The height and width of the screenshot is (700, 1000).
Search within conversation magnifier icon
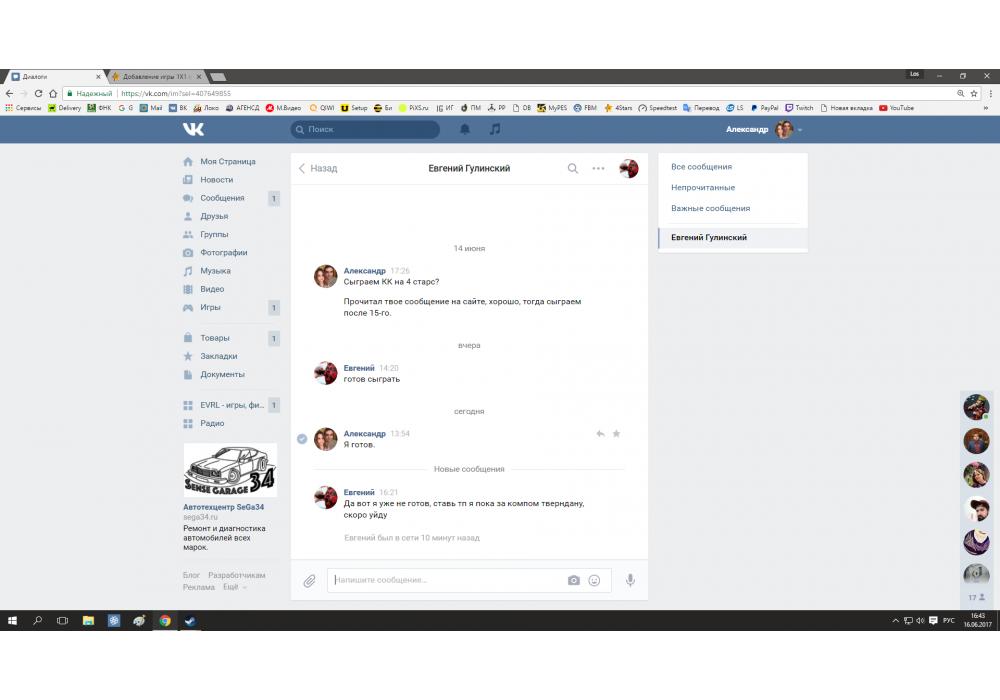pos(573,168)
